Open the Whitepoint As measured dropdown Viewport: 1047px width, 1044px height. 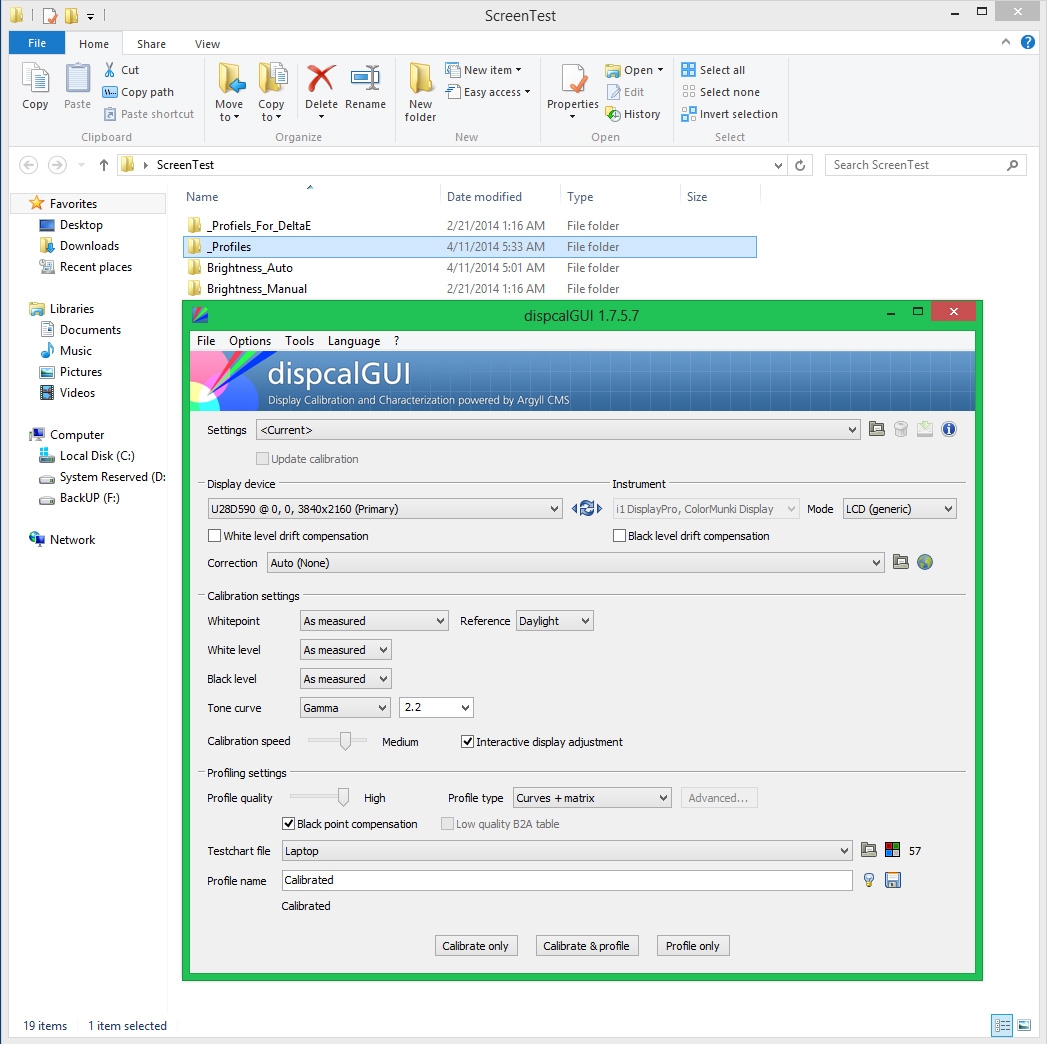click(x=374, y=620)
